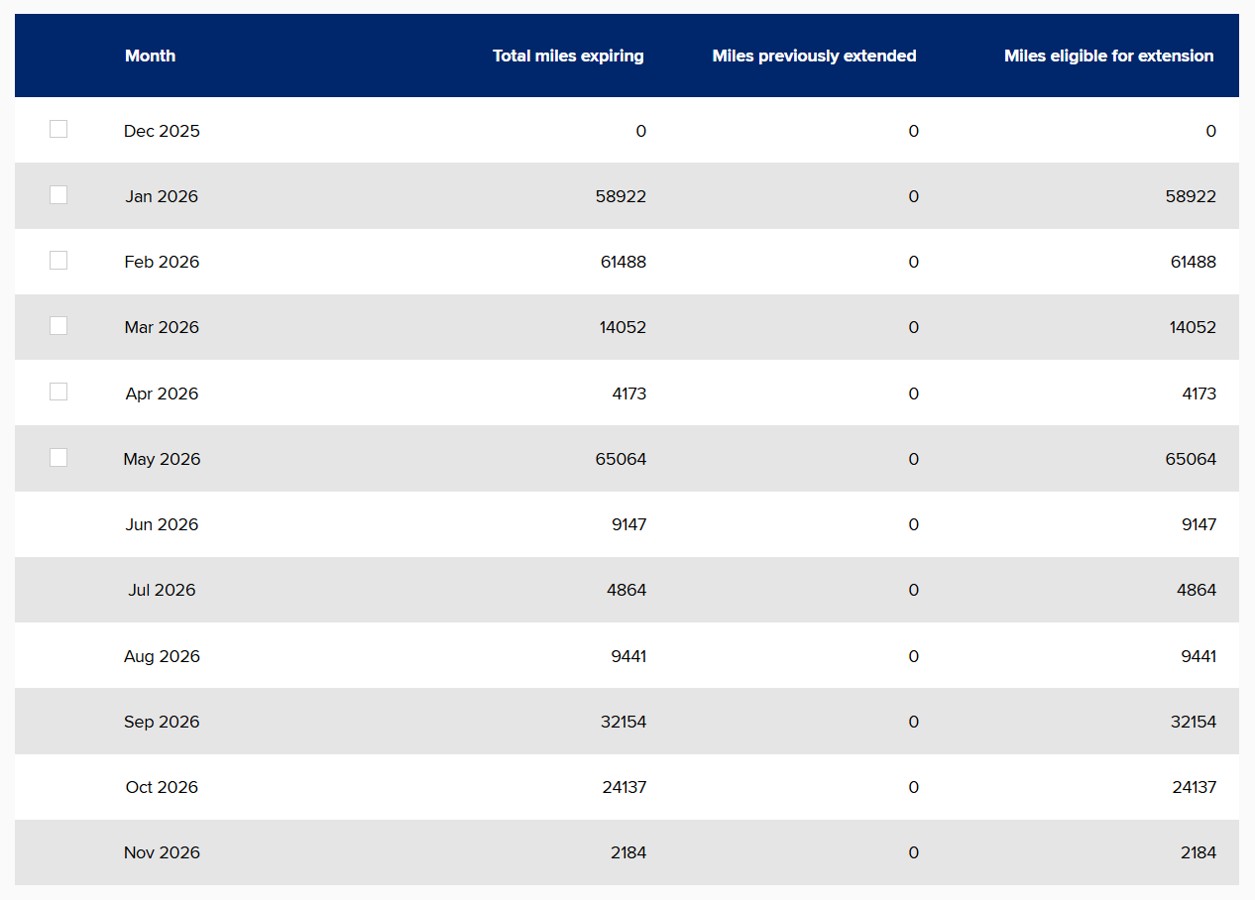Screen dimensions: 1255x900
Task: Click Nov 2026's Miles previously extended value
Action: [913, 853]
